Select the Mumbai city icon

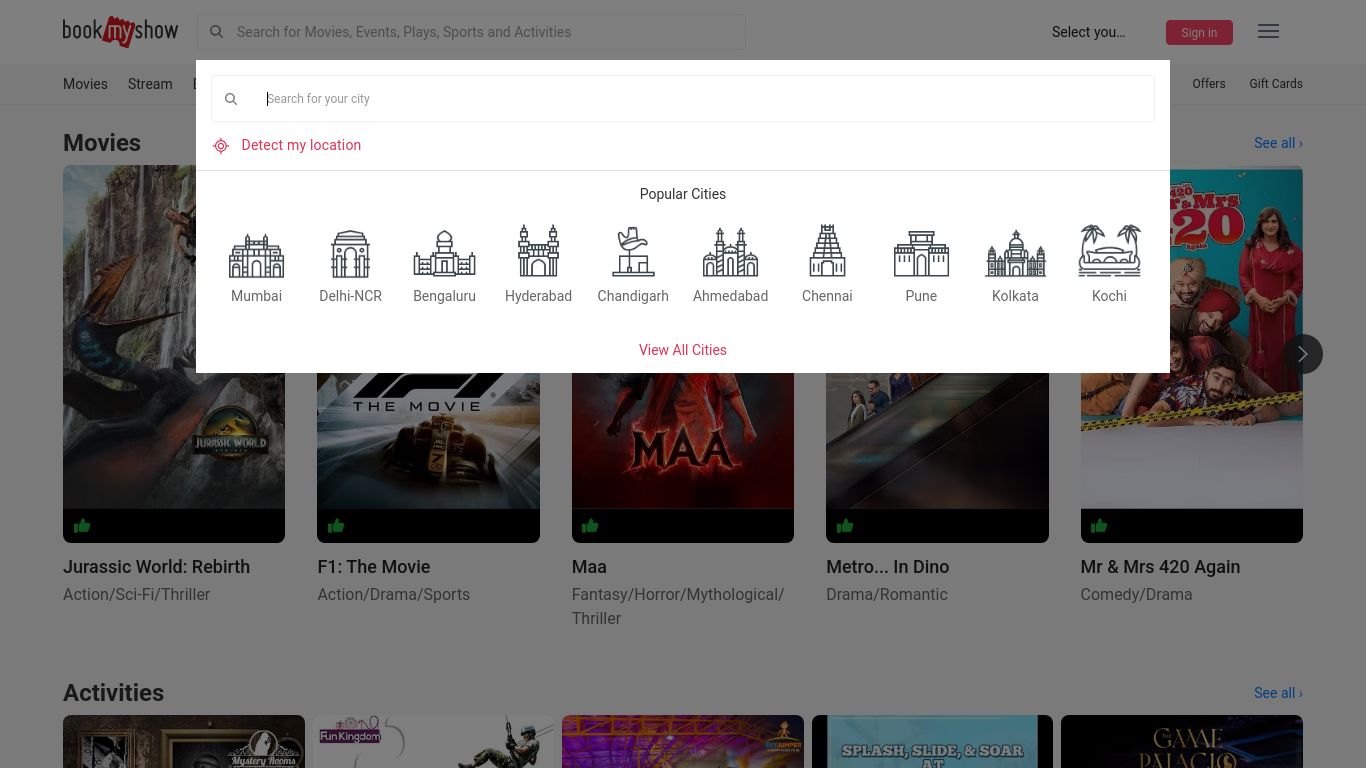pos(256,255)
